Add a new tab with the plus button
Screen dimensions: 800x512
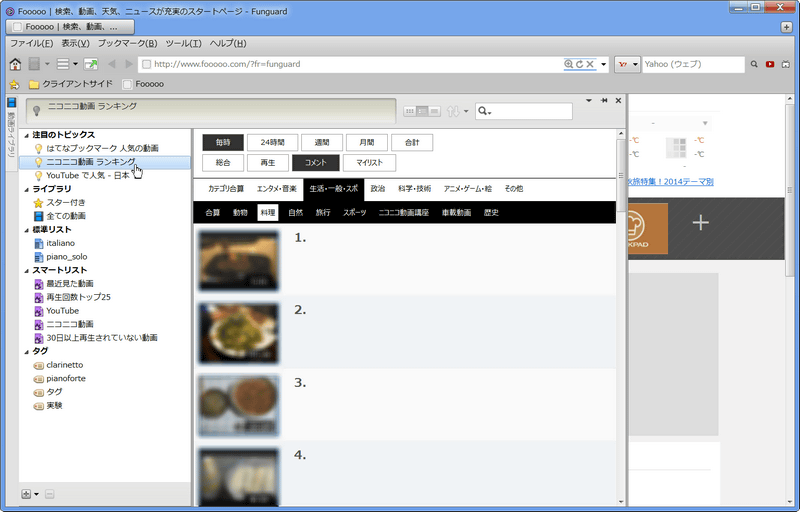click(786, 27)
